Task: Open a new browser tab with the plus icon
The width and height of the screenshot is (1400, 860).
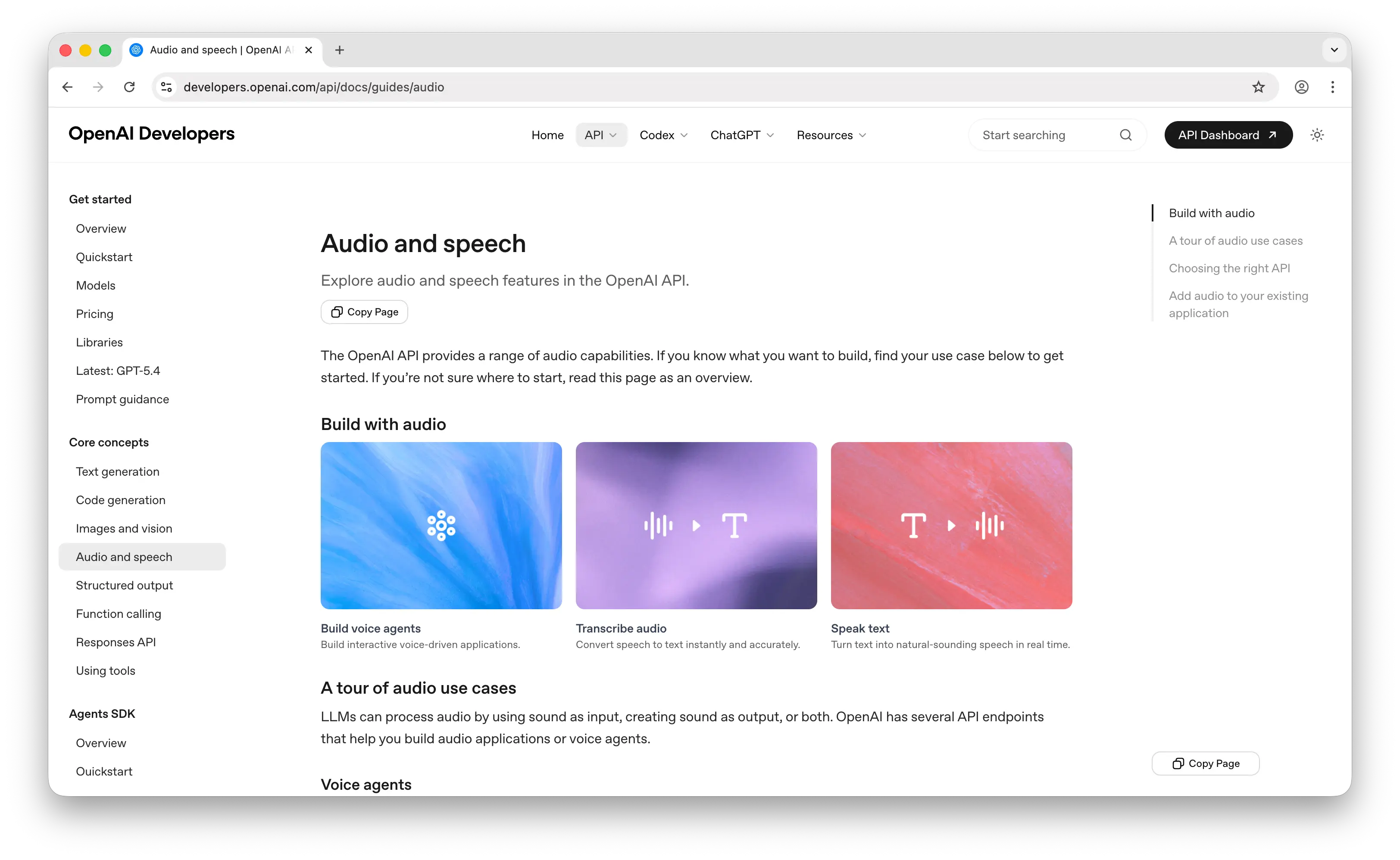Action: pyautogui.click(x=340, y=50)
